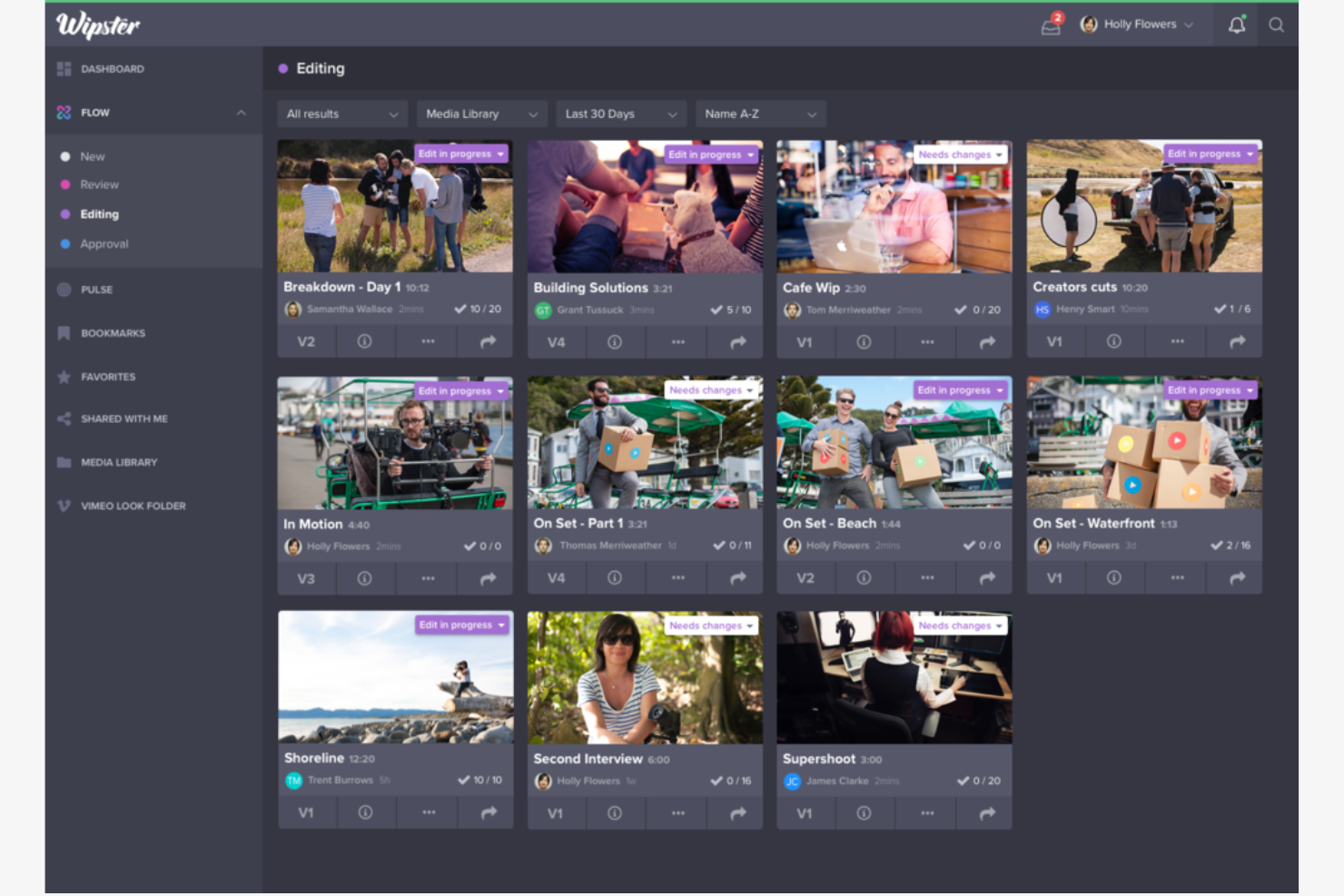The height and width of the screenshot is (896, 1344).
Task: Click share arrow on Supershoot card
Action: pos(987,813)
